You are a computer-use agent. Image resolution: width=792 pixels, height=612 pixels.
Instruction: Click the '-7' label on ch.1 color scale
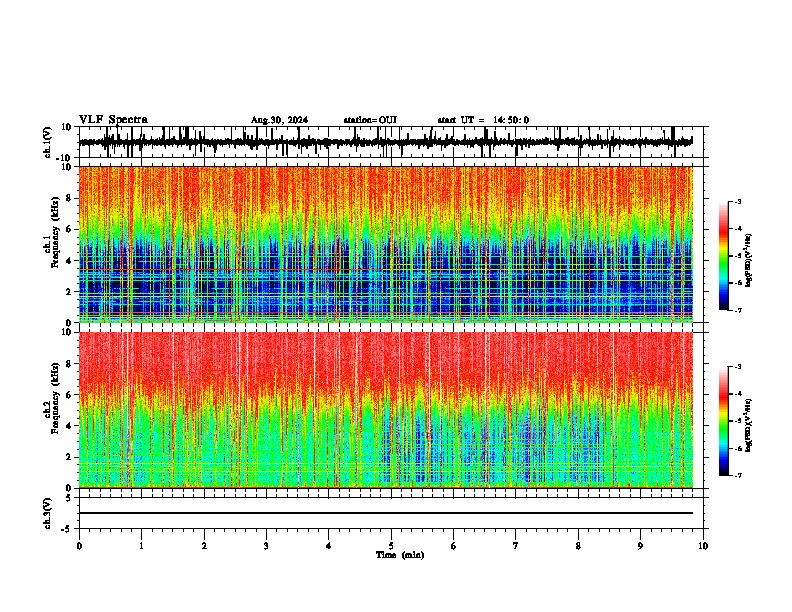click(738, 310)
